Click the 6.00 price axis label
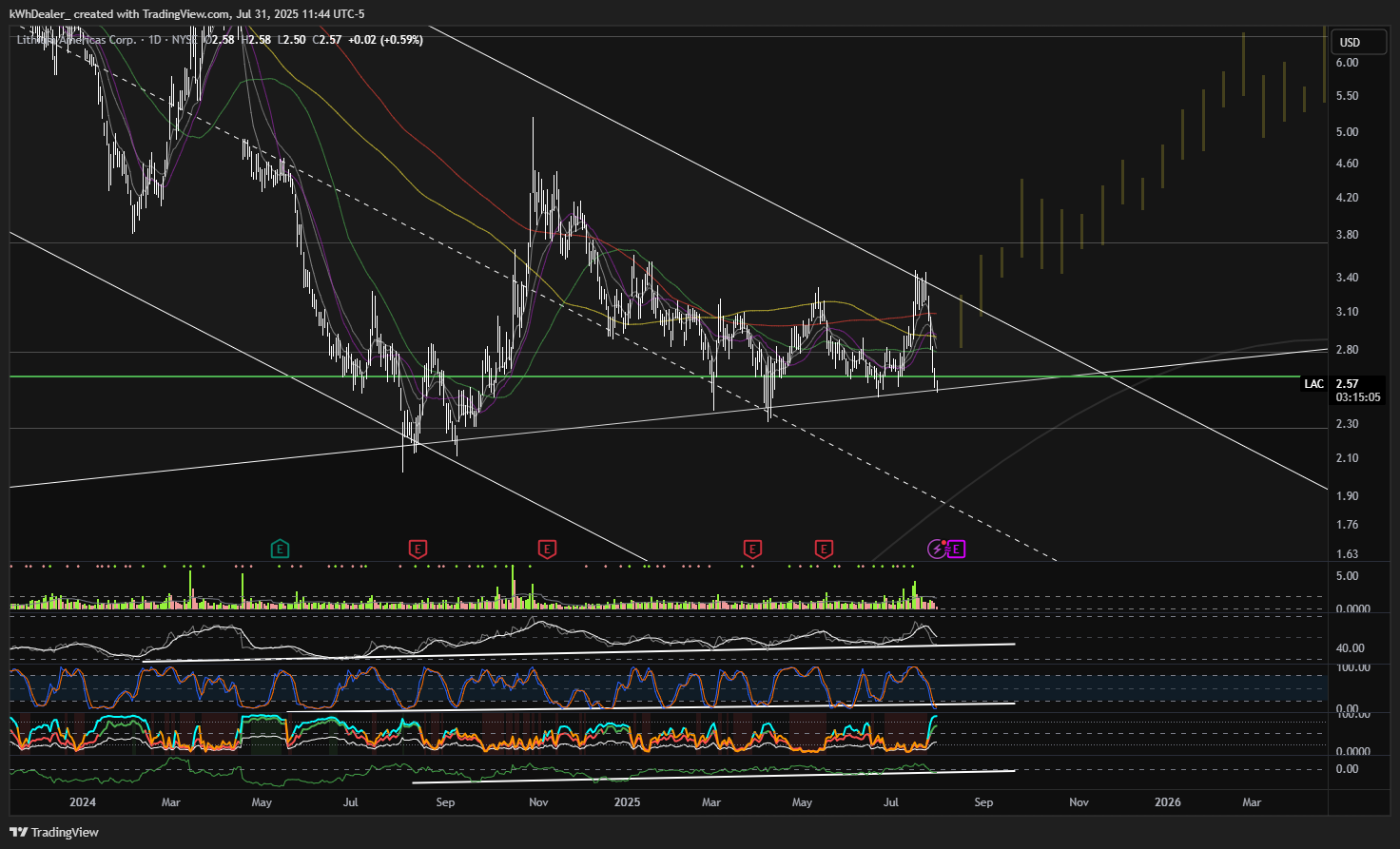 [1347, 63]
